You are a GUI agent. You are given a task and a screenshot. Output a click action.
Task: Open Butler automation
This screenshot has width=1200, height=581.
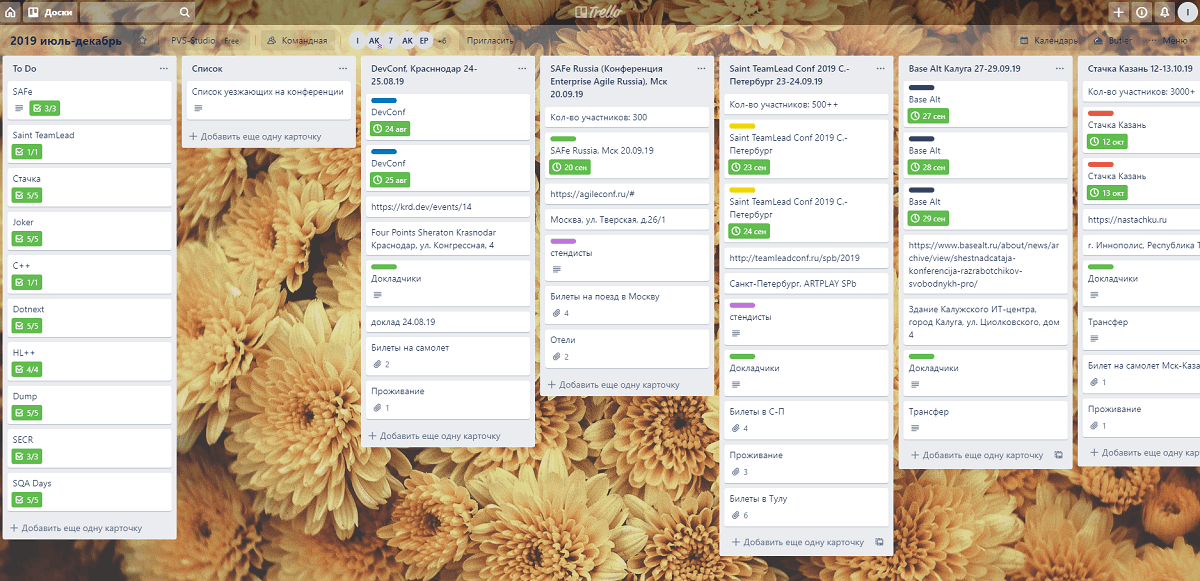[x=1113, y=41]
